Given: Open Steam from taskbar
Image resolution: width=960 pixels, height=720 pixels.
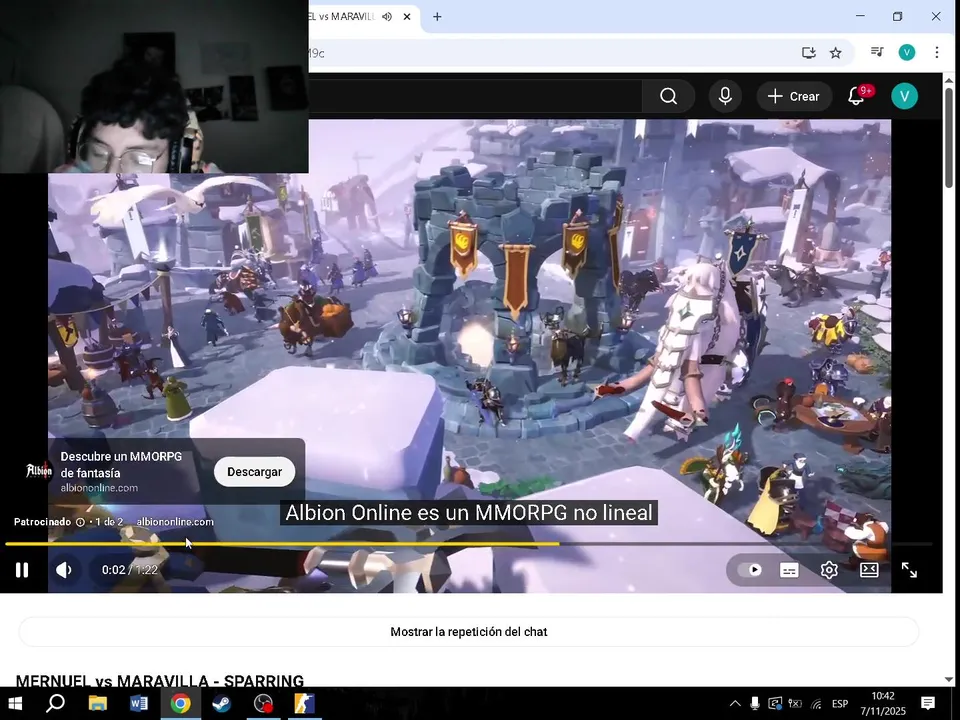Looking at the screenshot, I should click(x=222, y=703).
